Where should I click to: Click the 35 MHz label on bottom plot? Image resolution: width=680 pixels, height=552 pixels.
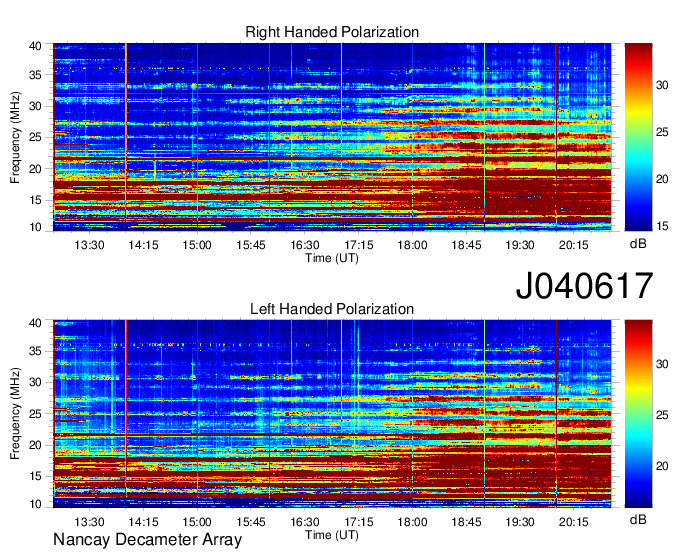tap(35, 352)
